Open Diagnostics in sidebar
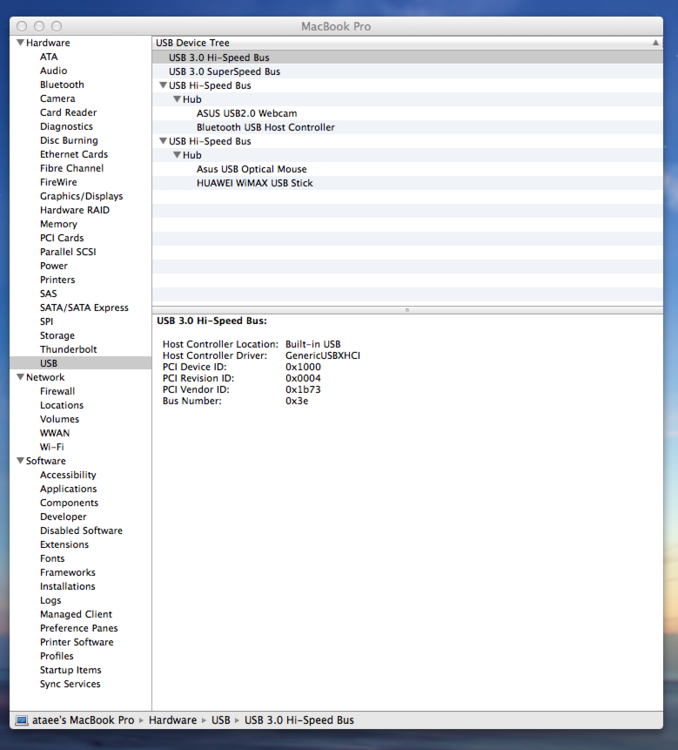 [67, 126]
